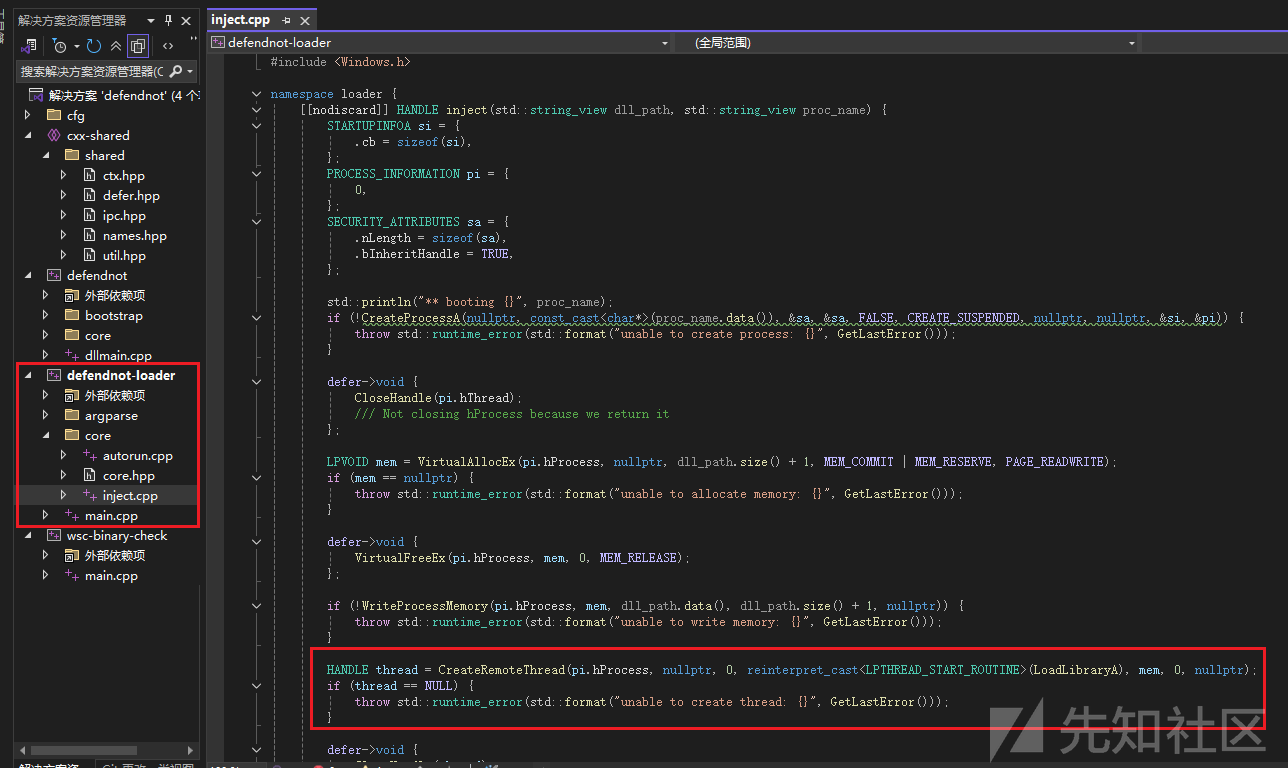
Task: Click the cfg folder icon
Action: (x=53, y=116)
